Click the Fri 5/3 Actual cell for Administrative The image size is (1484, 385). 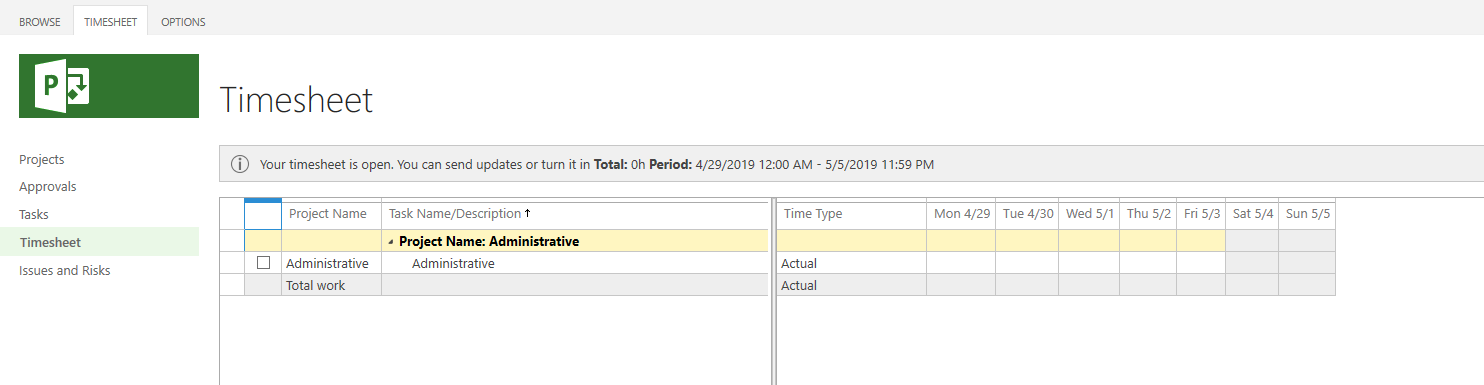1201,263
